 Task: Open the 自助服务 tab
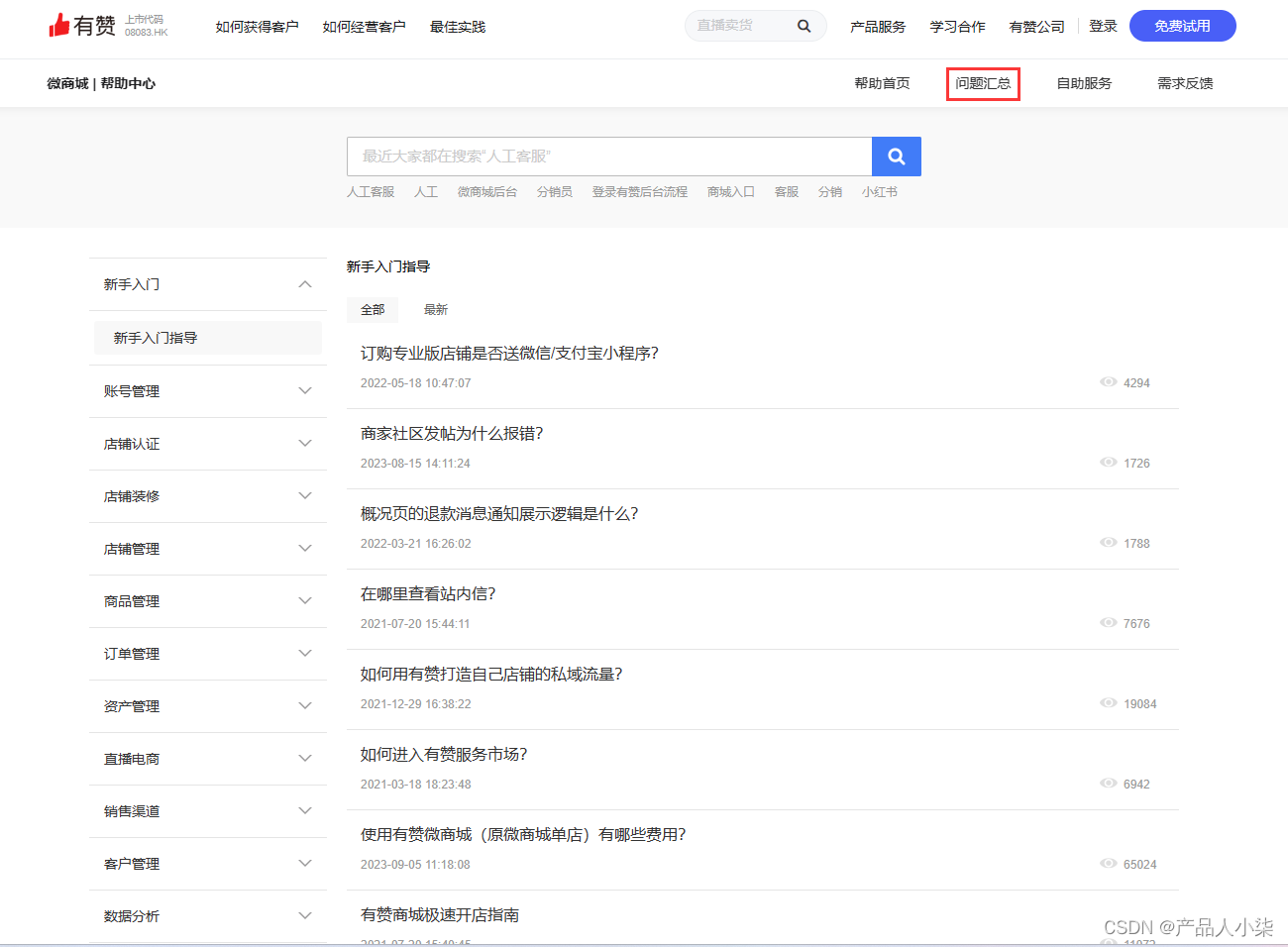coord(1084,83)
